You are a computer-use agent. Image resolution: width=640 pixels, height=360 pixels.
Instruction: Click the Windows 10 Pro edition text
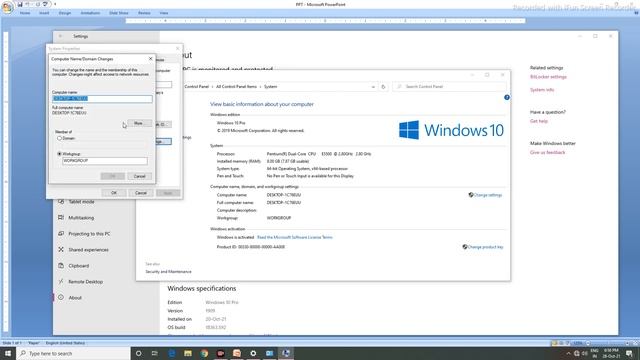click(231, 123)
